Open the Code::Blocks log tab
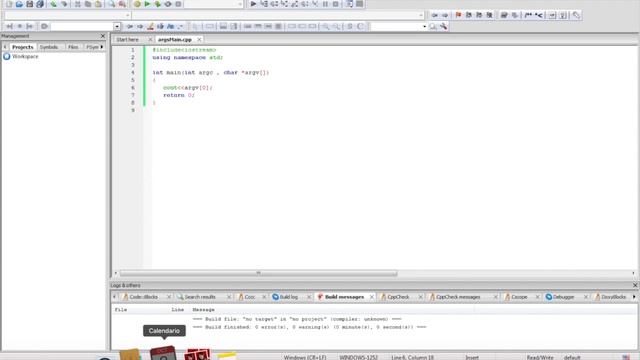Image resolution: width=640 pixels, height=360 pixels. (x=143, y=297)
